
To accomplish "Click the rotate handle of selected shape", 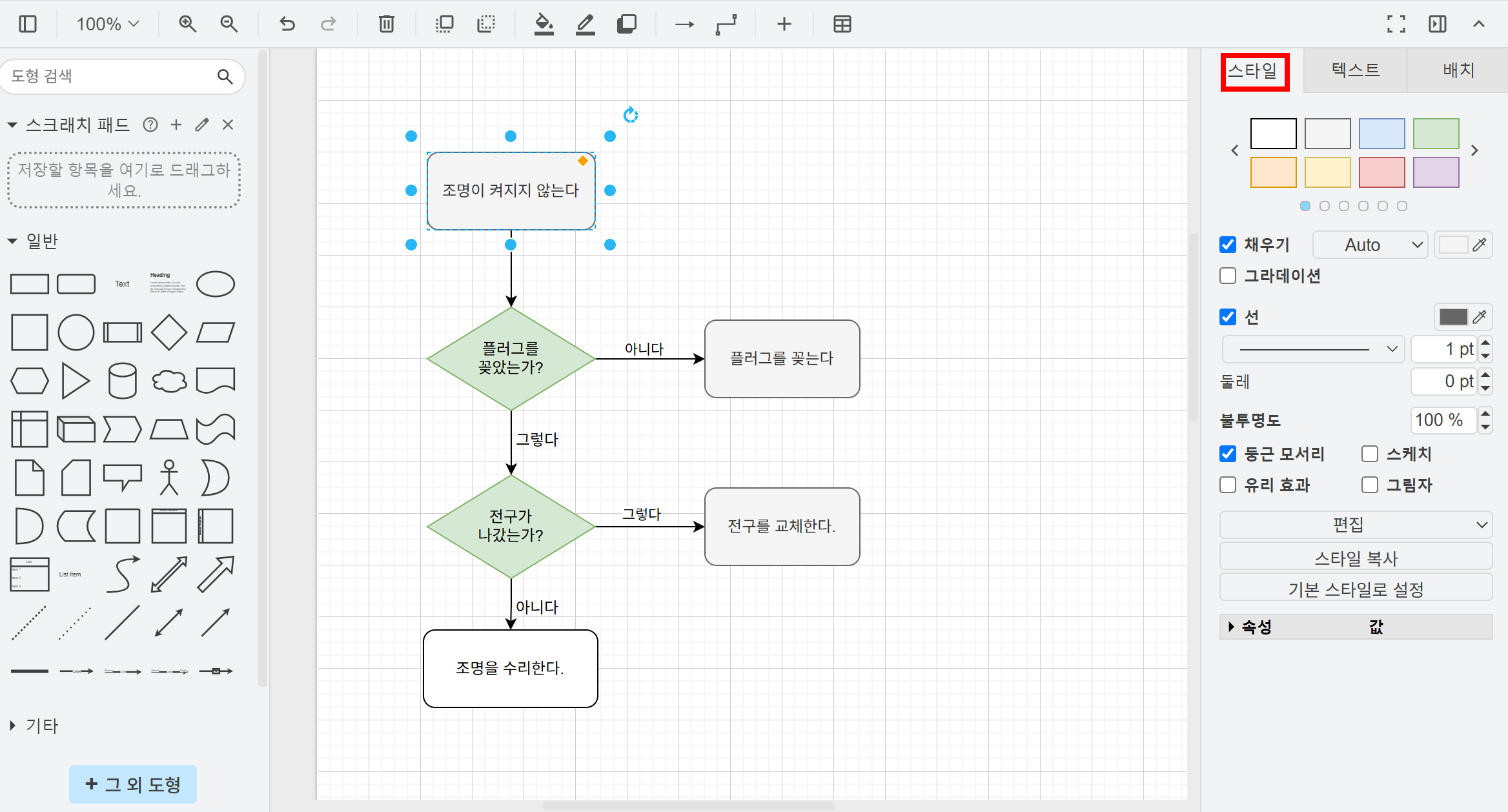I will (x=631, y=115).
